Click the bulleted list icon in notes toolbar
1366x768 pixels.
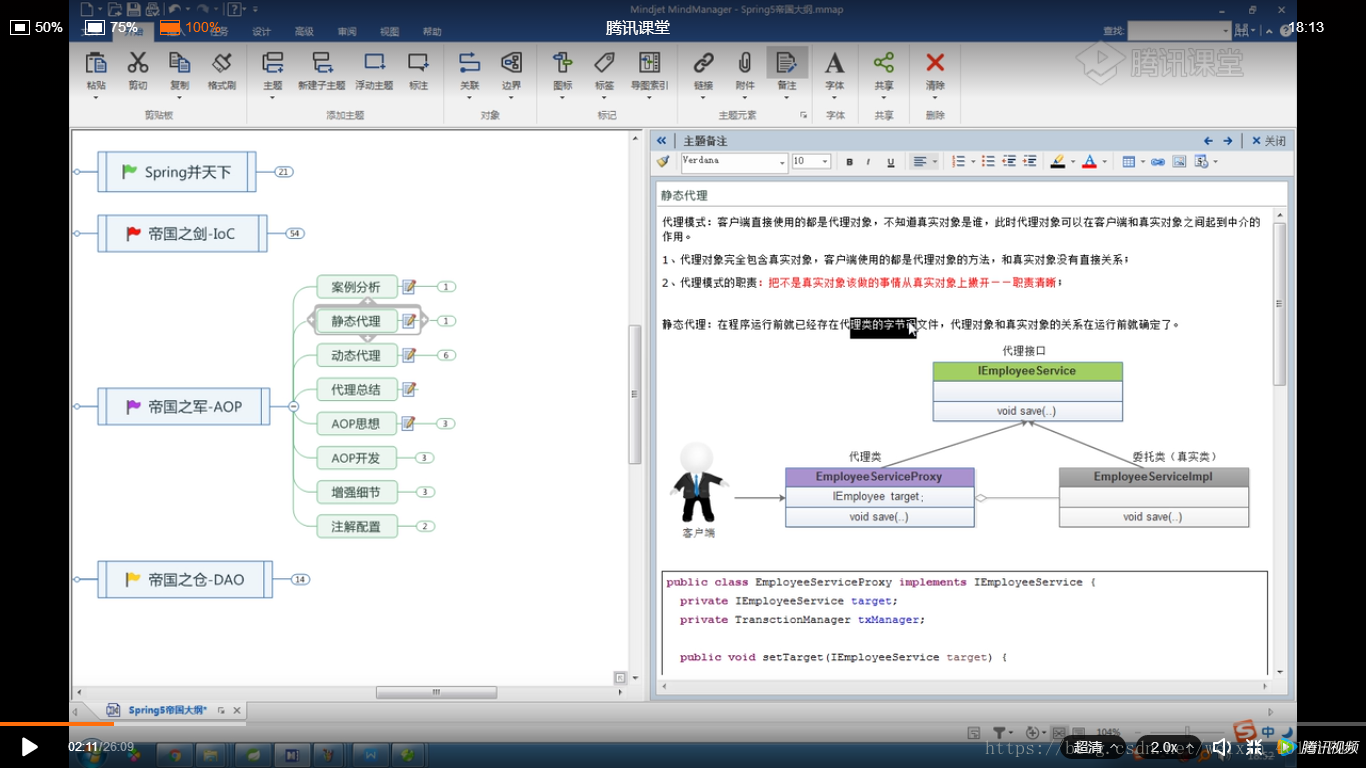point(988,161)
